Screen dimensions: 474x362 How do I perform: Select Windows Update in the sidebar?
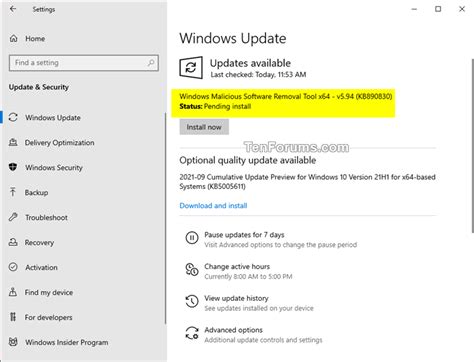53,118
